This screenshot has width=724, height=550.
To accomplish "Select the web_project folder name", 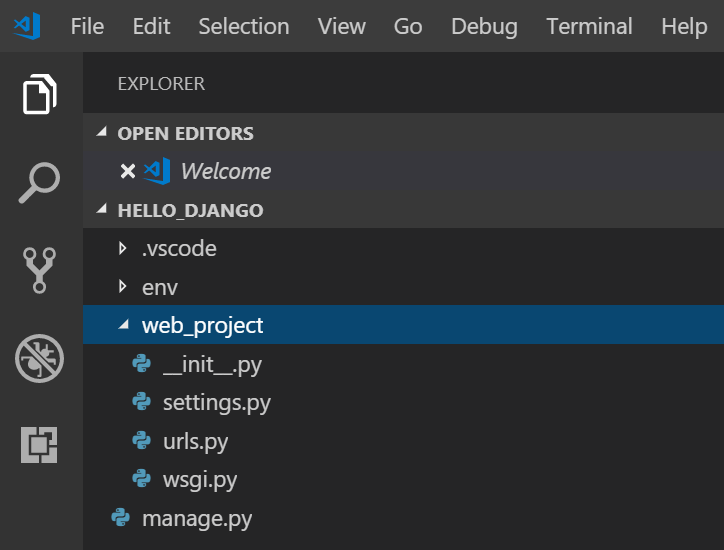I will point(203,326).
